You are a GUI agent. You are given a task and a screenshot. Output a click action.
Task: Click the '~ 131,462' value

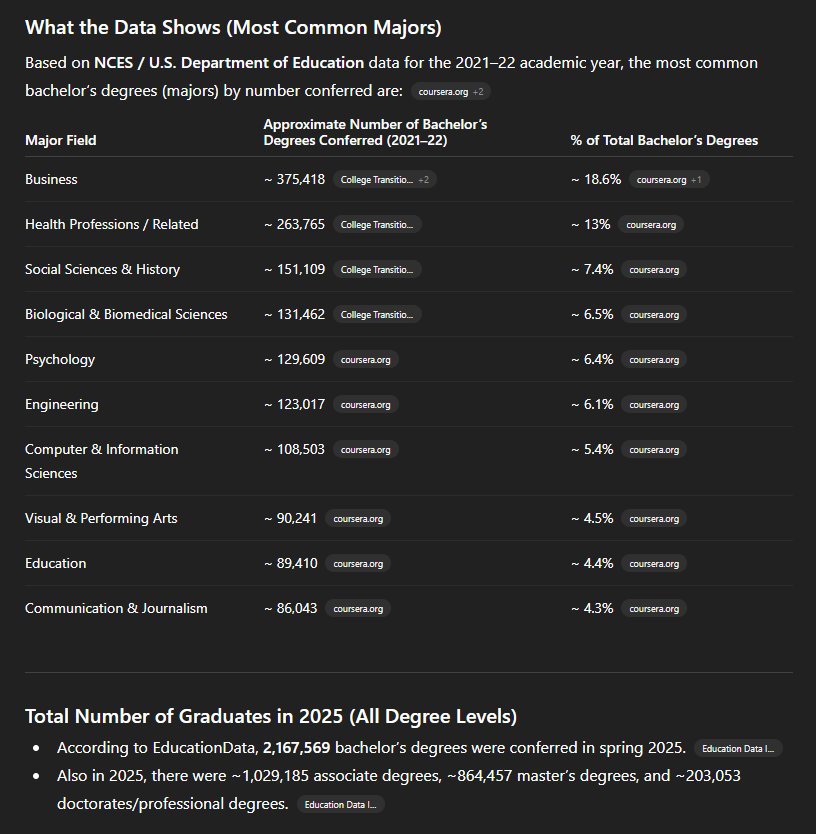294,314
